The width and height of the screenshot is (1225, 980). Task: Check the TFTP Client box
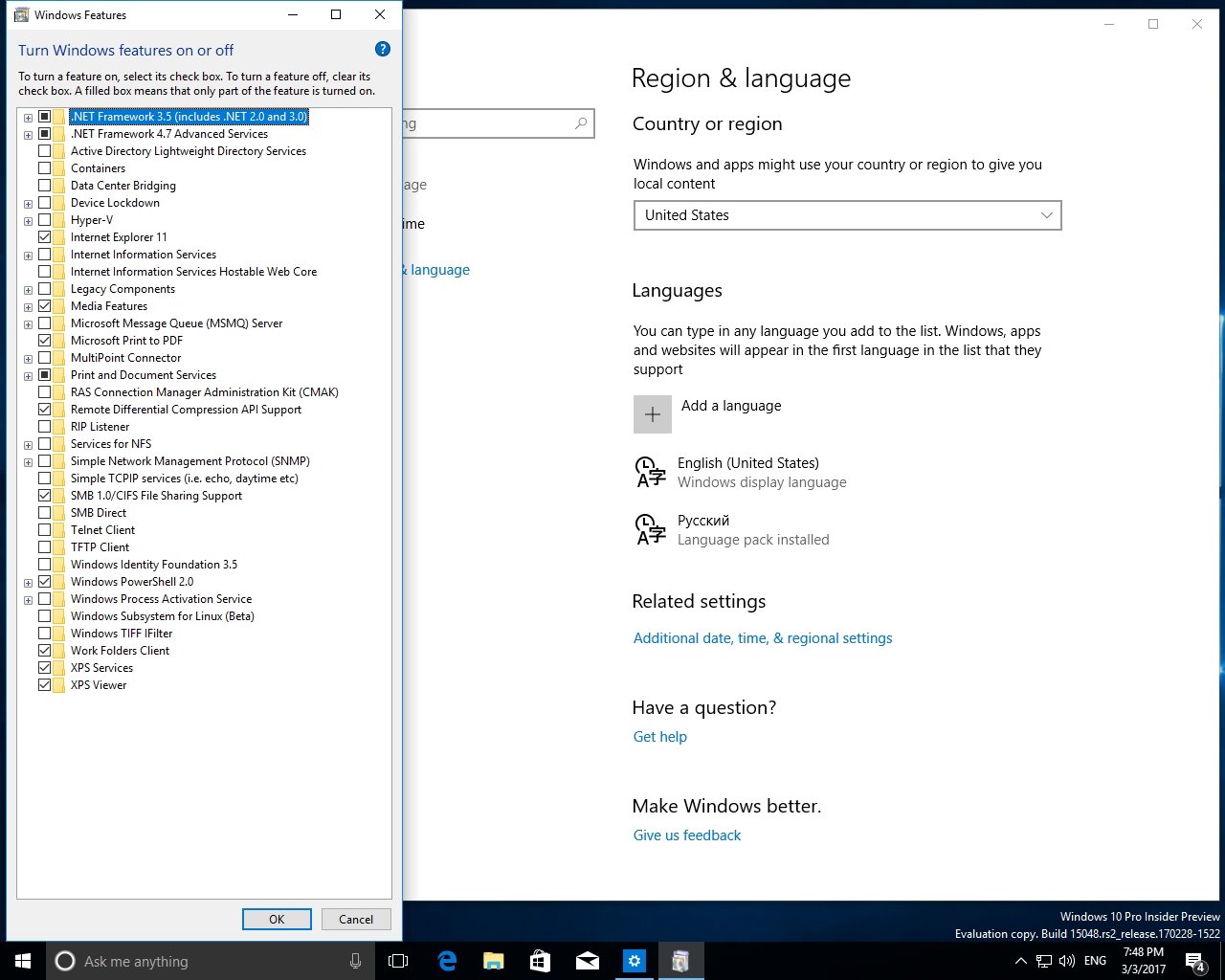click(x=44, y=547)
